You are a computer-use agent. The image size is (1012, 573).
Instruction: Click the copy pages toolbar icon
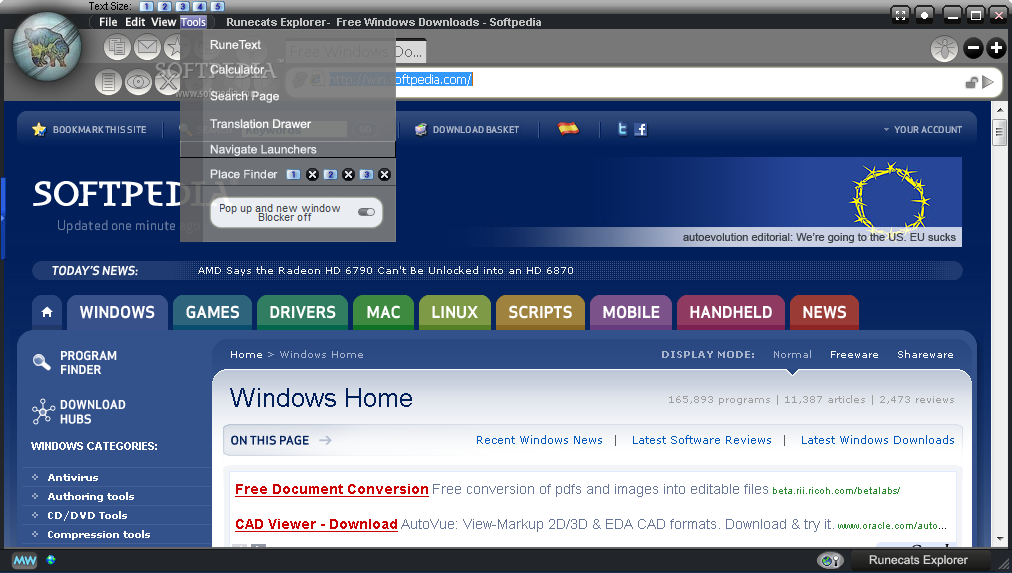[117, 46]
